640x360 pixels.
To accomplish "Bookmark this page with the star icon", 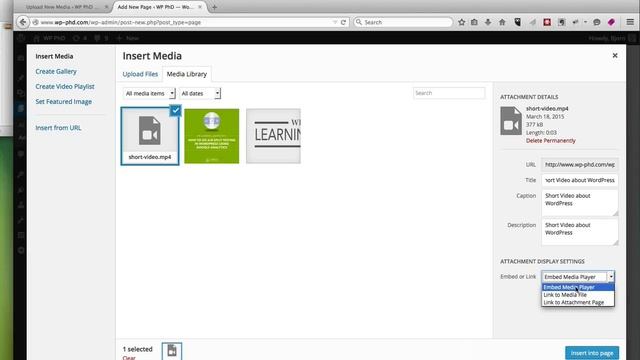I will 461,22.
